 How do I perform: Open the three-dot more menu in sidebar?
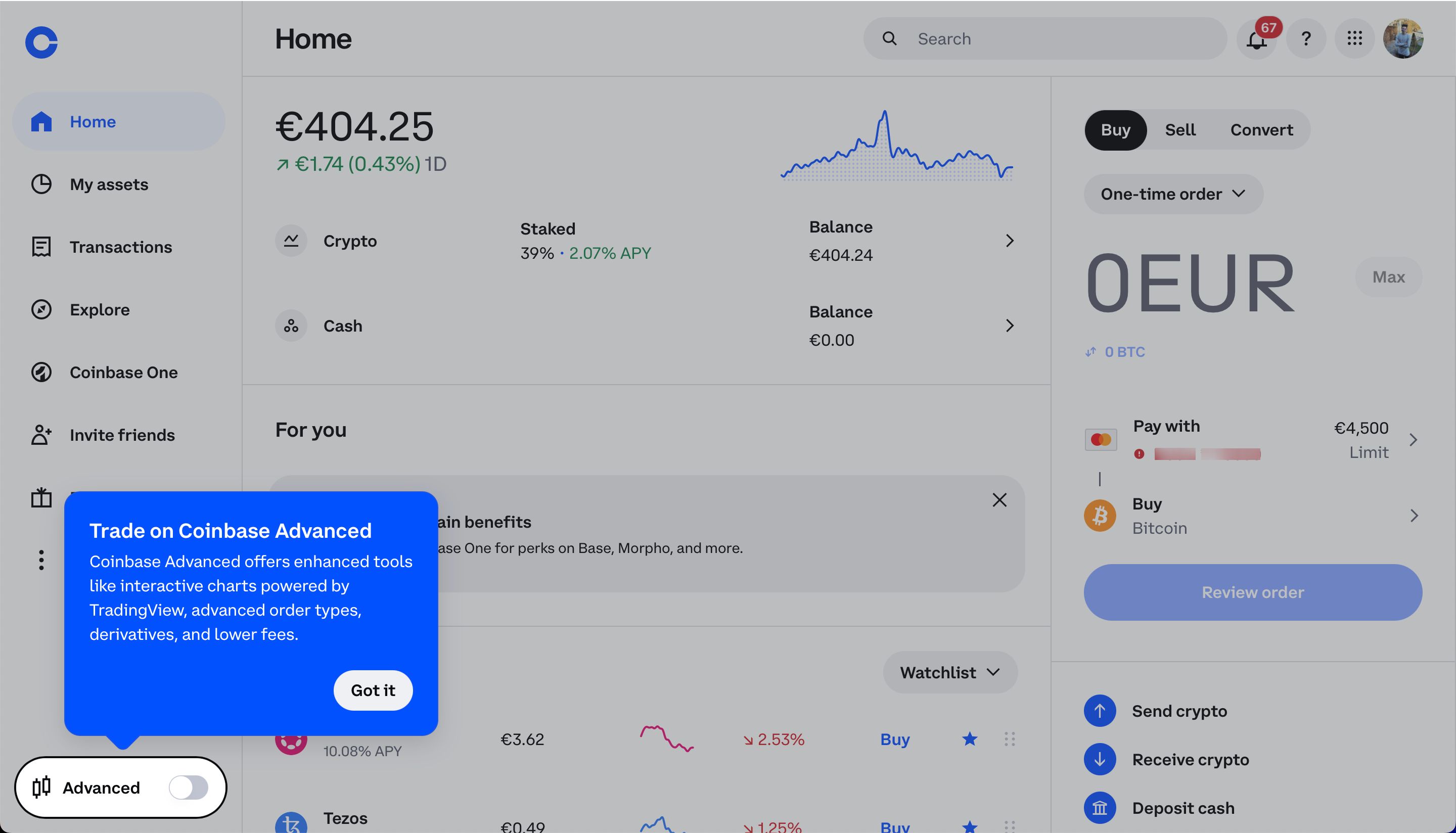(41, 560)
